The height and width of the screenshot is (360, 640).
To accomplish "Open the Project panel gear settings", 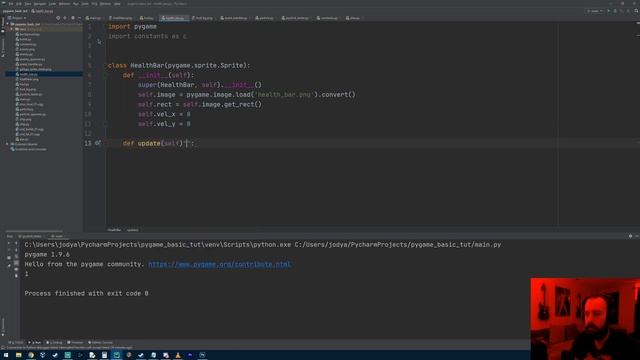I will [x=73, y=18].
